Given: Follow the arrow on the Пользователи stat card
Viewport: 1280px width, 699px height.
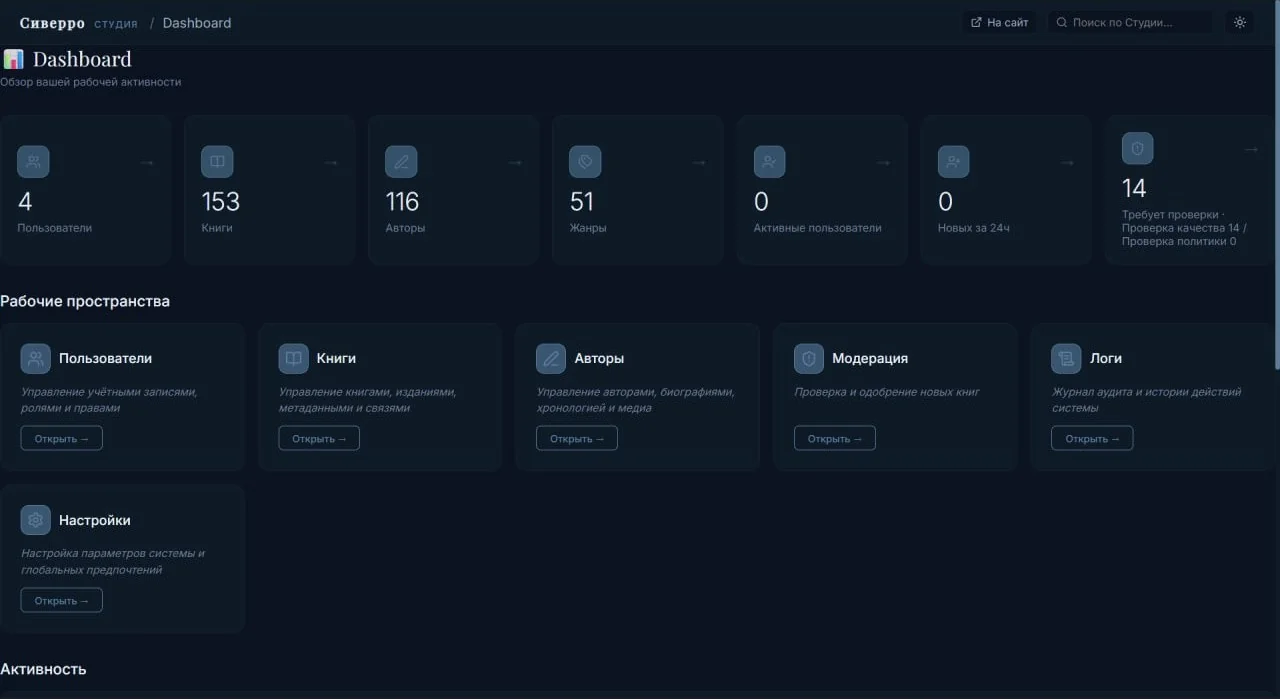Looking at the screenshot, I should [147, 162].
